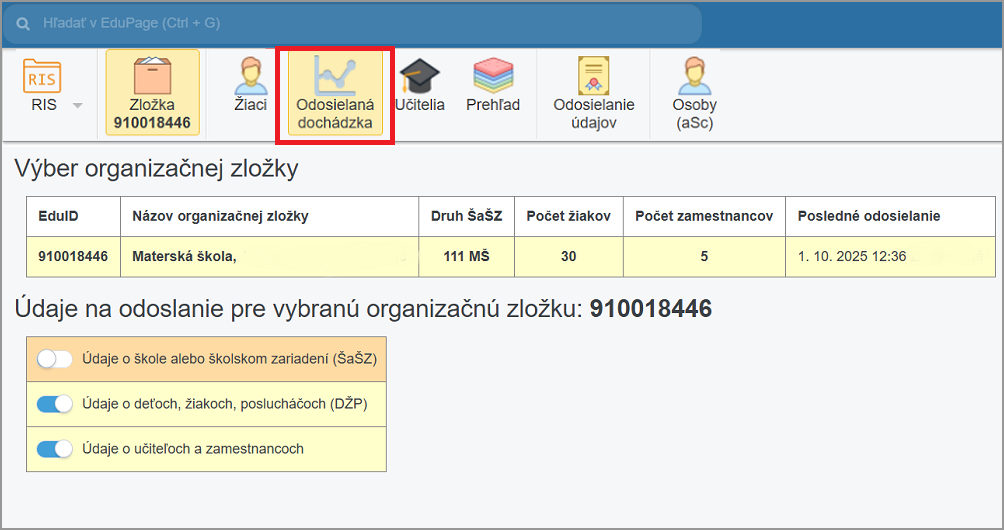The width and height of the screenshot is (1004, 530).
Task: Click the Druh ŠaŠZ column header
Action: pyautogui.click(x=466, y=216)
